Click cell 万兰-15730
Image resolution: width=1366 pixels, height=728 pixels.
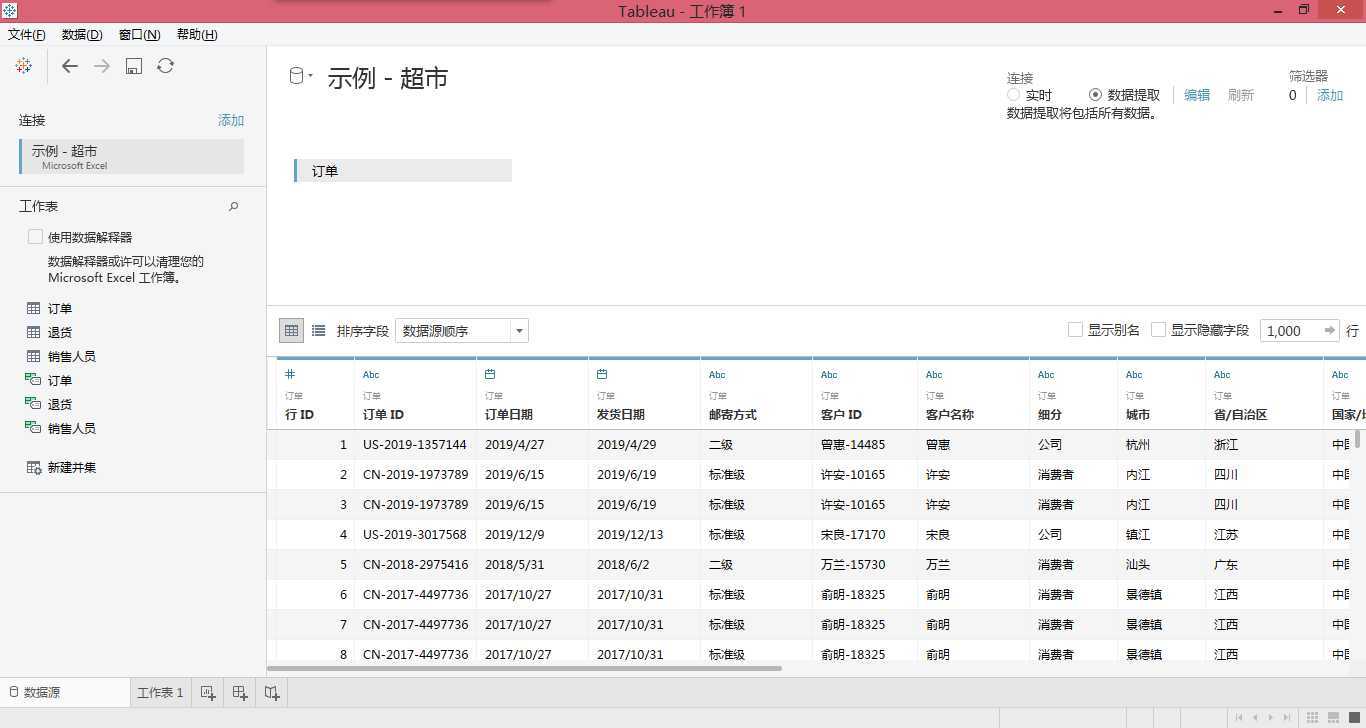coord(864,564)
